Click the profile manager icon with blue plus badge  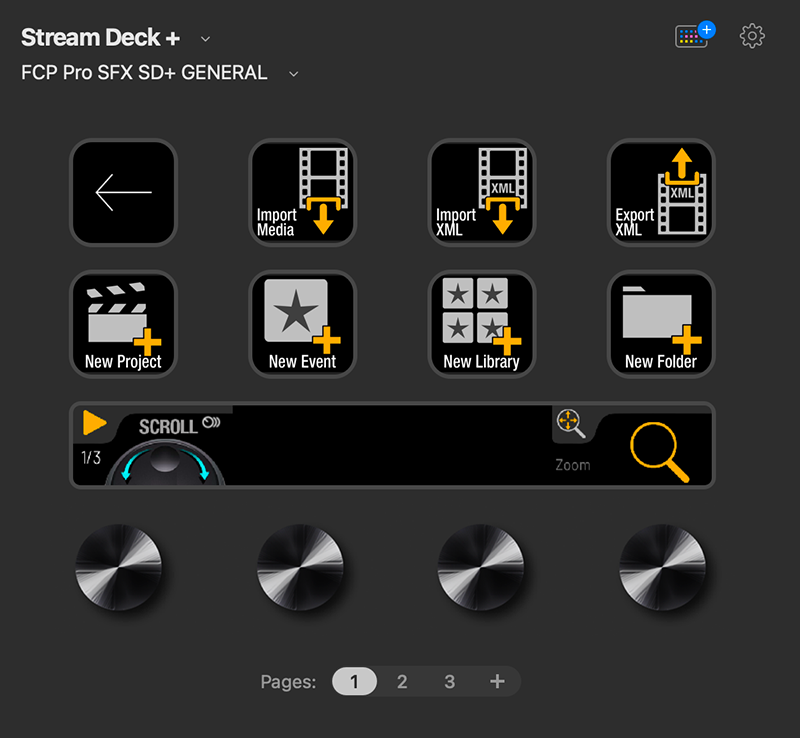click(690, 33)
